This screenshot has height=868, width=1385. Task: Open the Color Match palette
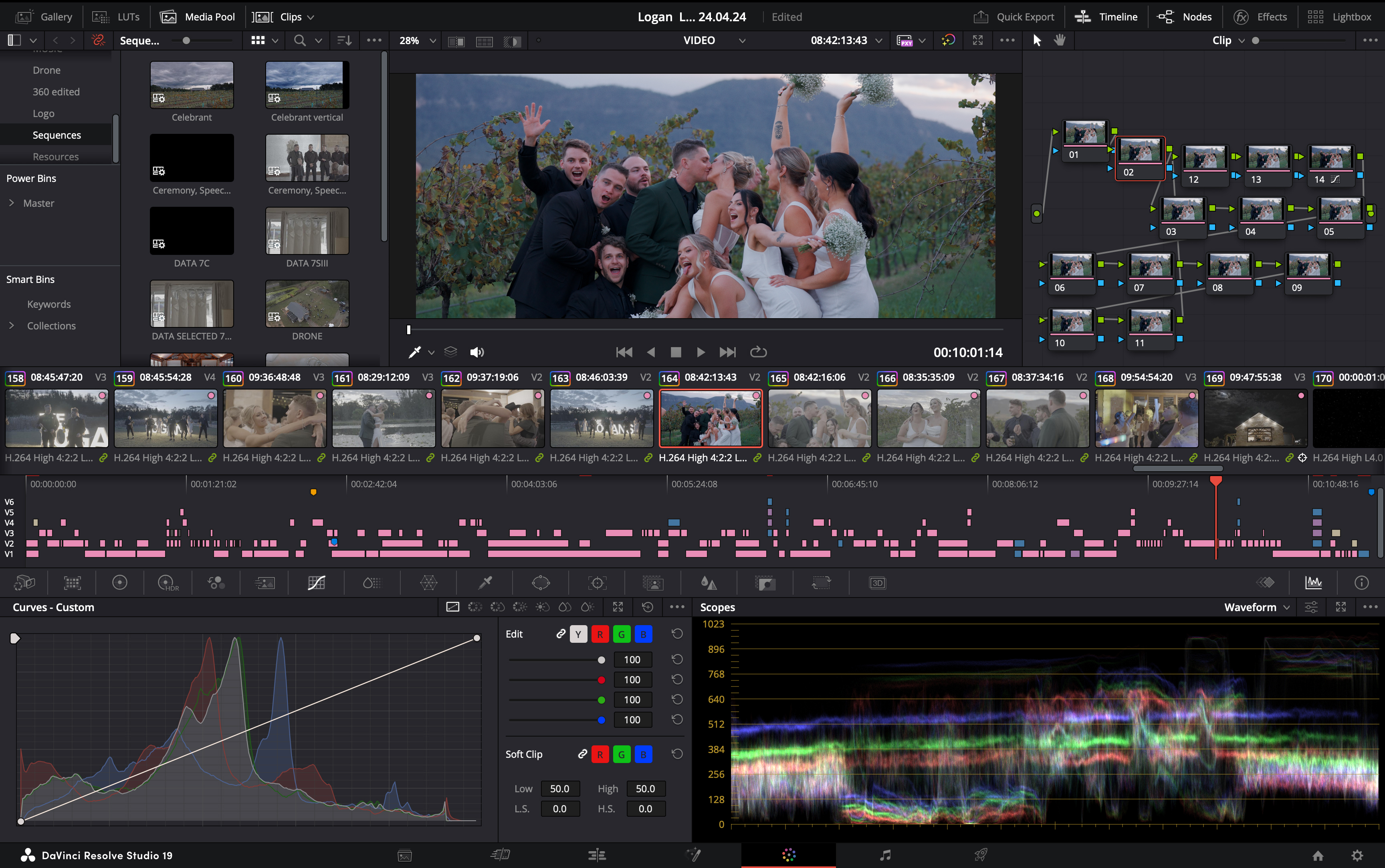coord(72,583)
